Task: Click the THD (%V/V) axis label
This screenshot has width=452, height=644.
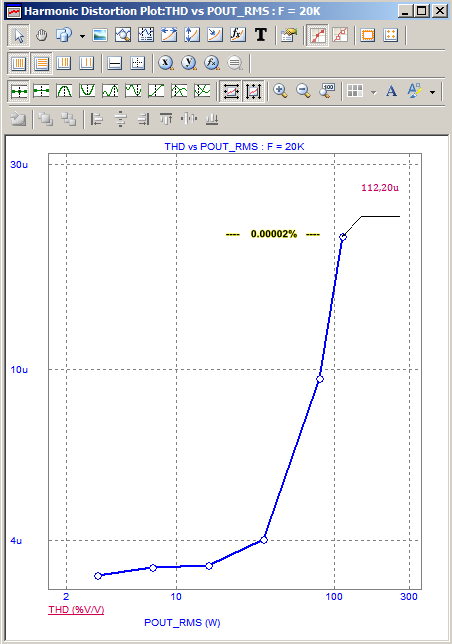Action: pos(76,610)
